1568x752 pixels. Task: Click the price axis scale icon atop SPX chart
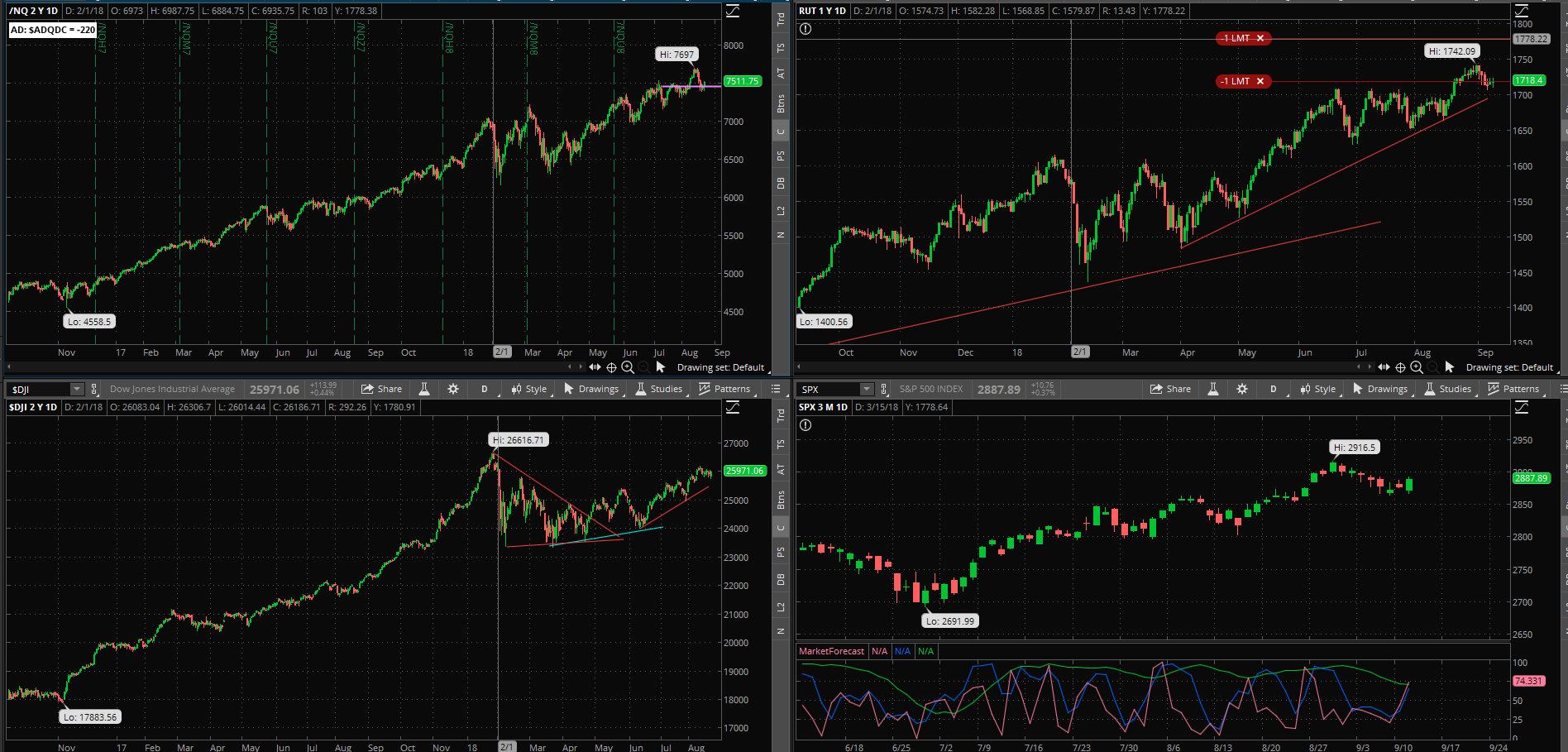pos(1522,407)
